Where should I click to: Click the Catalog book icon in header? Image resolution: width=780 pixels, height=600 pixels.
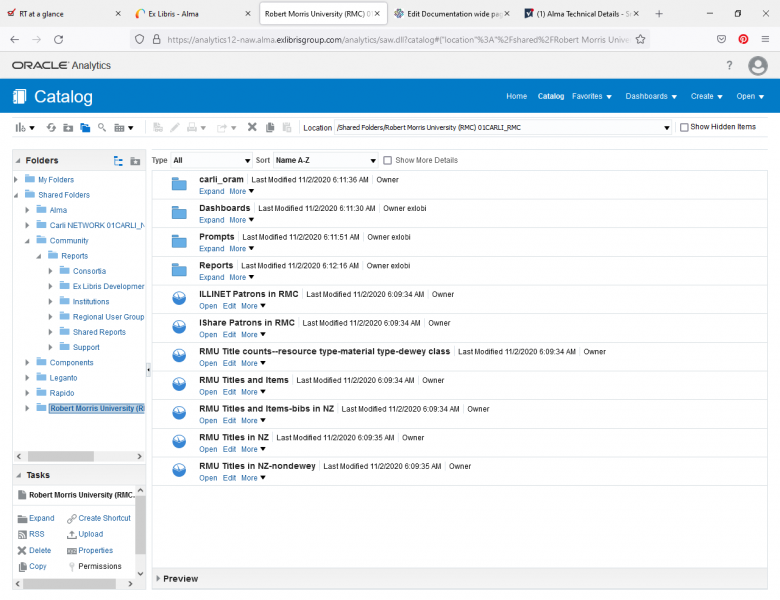19,97
